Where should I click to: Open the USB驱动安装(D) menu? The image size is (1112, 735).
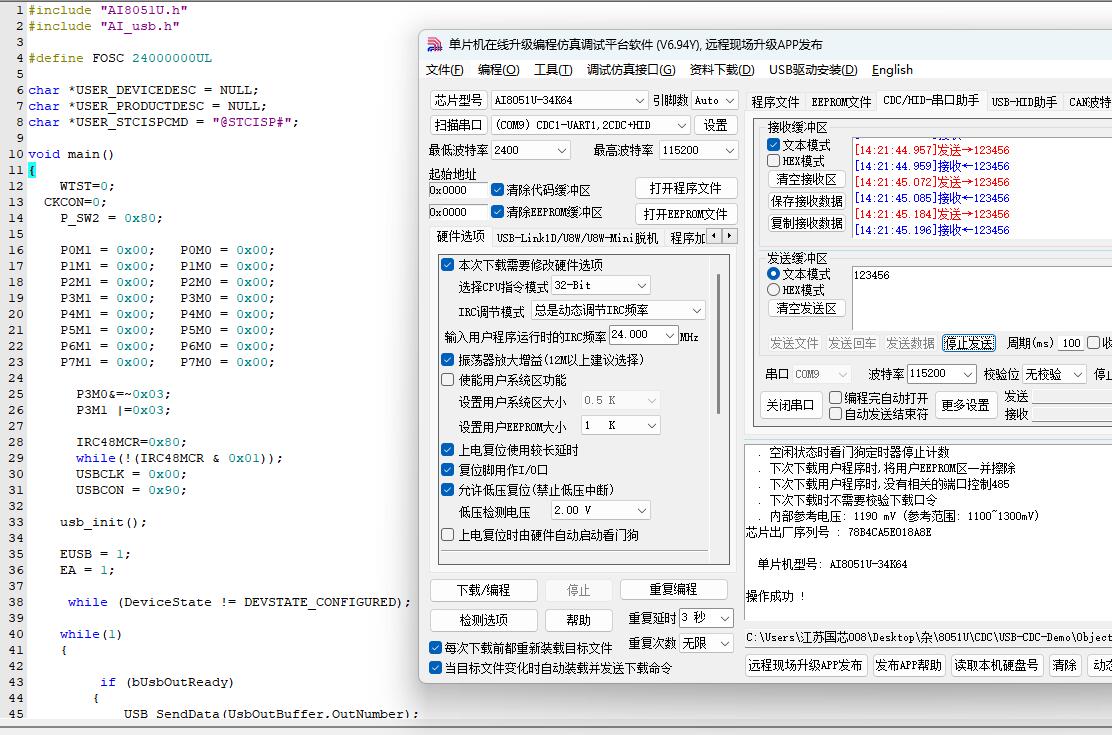[813, 70]
